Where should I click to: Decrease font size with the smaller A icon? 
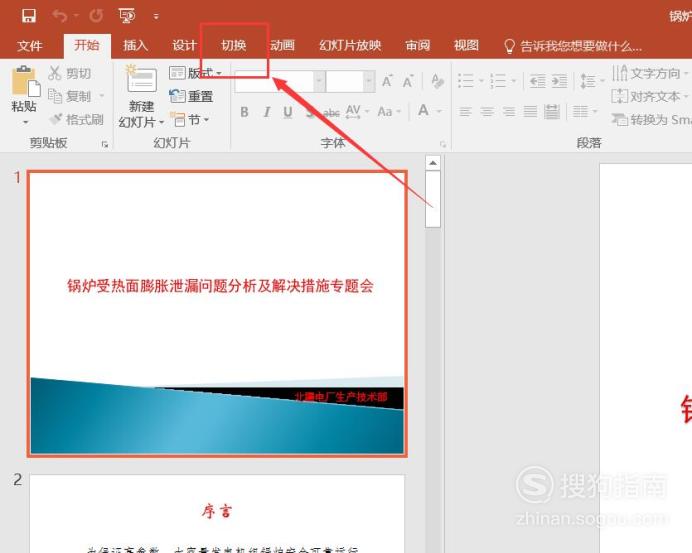click(x=408, y=81)
